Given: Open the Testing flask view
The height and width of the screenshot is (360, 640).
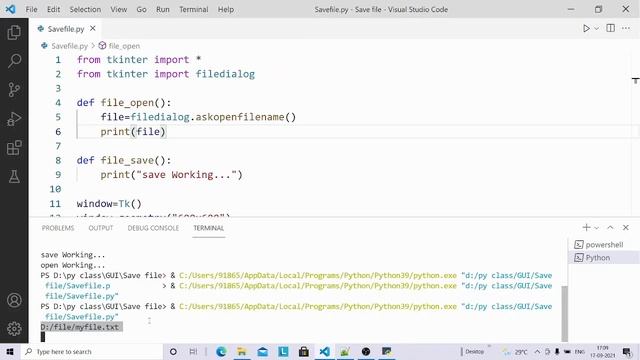Looking at the screenshot, I should coord(14,177).
